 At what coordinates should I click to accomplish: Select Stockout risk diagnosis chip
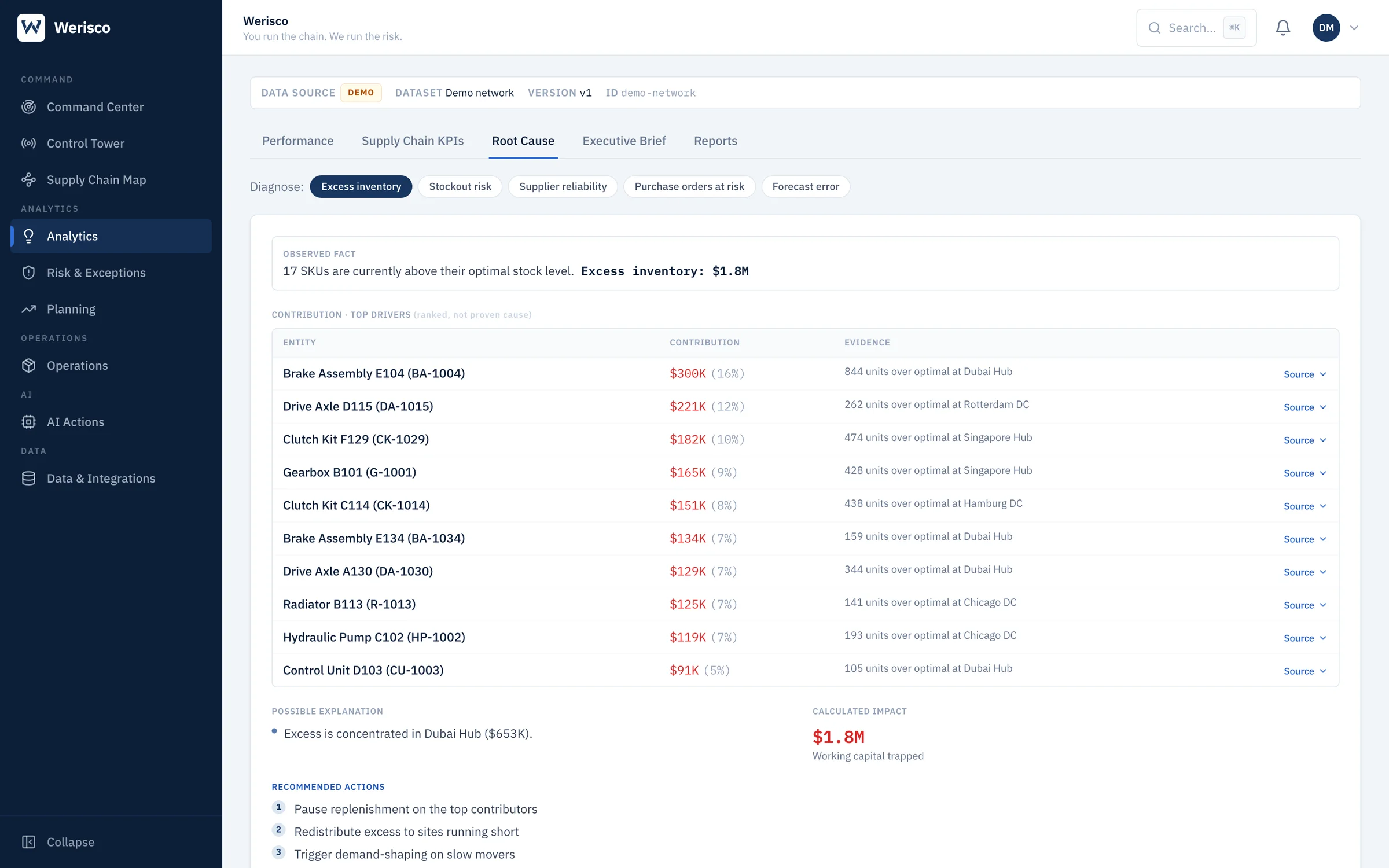pos(460,186)
